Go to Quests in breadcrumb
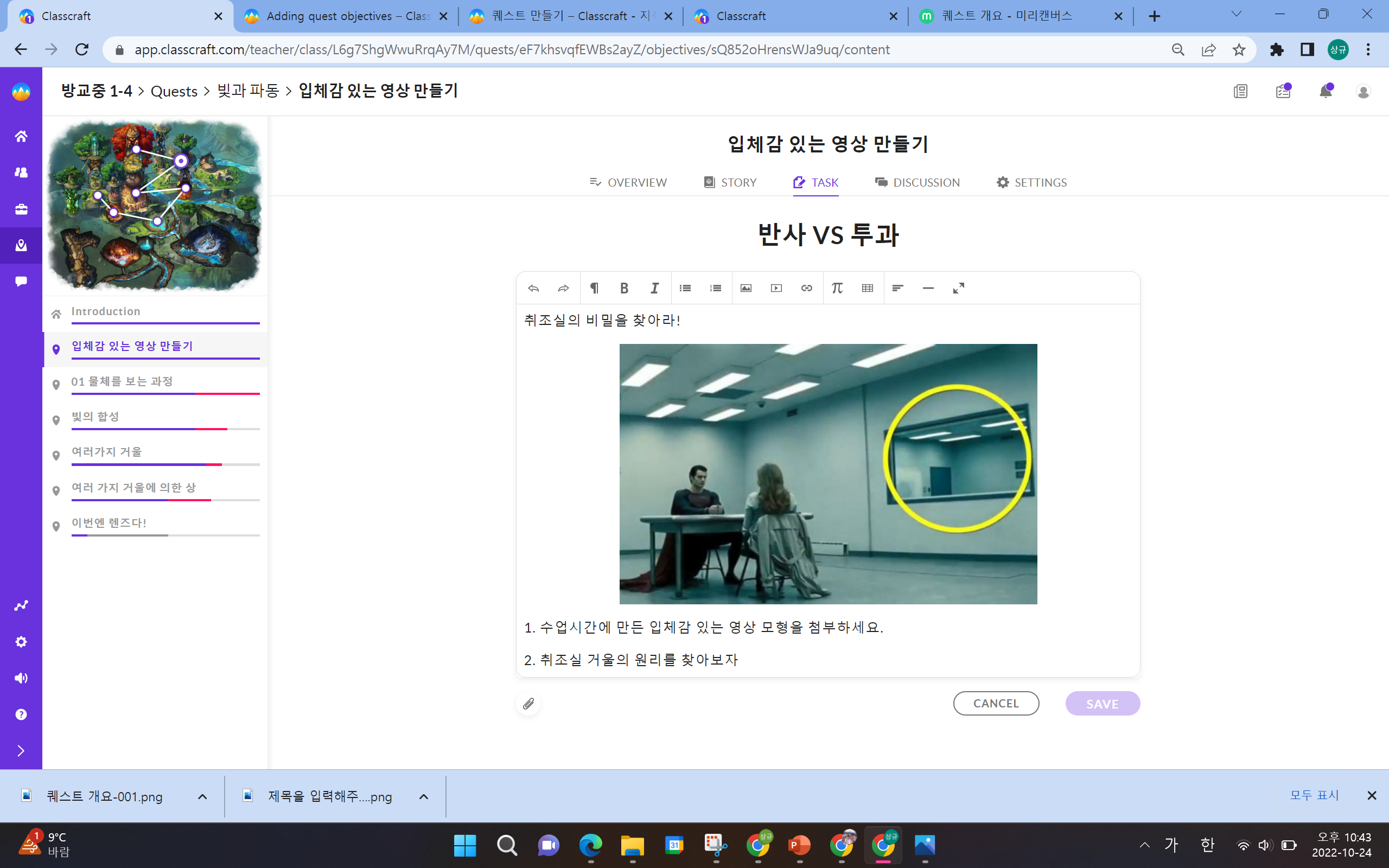Screen dimensions: 1389x868 174,91
